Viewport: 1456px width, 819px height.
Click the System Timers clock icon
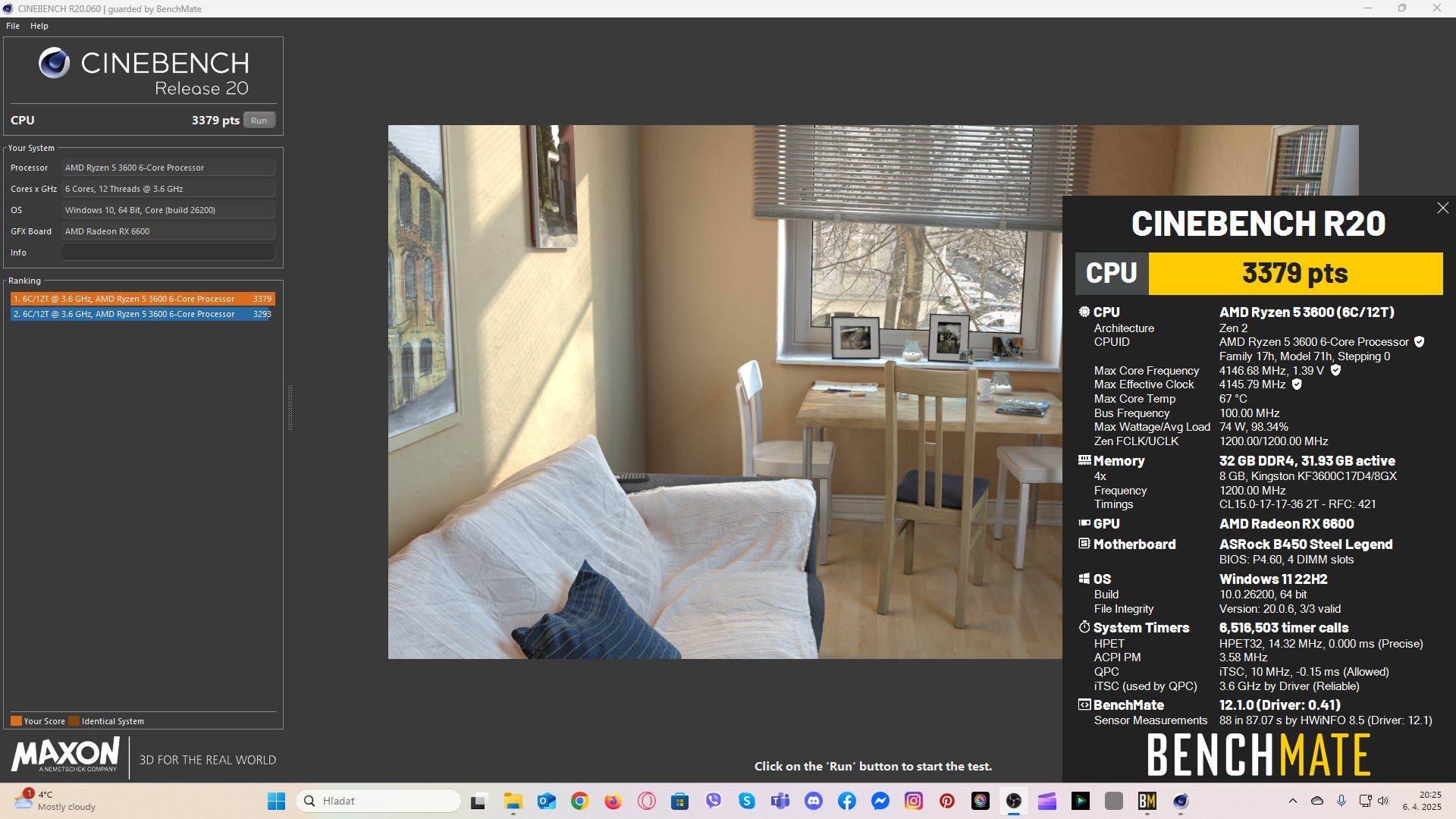point(1084,626)
